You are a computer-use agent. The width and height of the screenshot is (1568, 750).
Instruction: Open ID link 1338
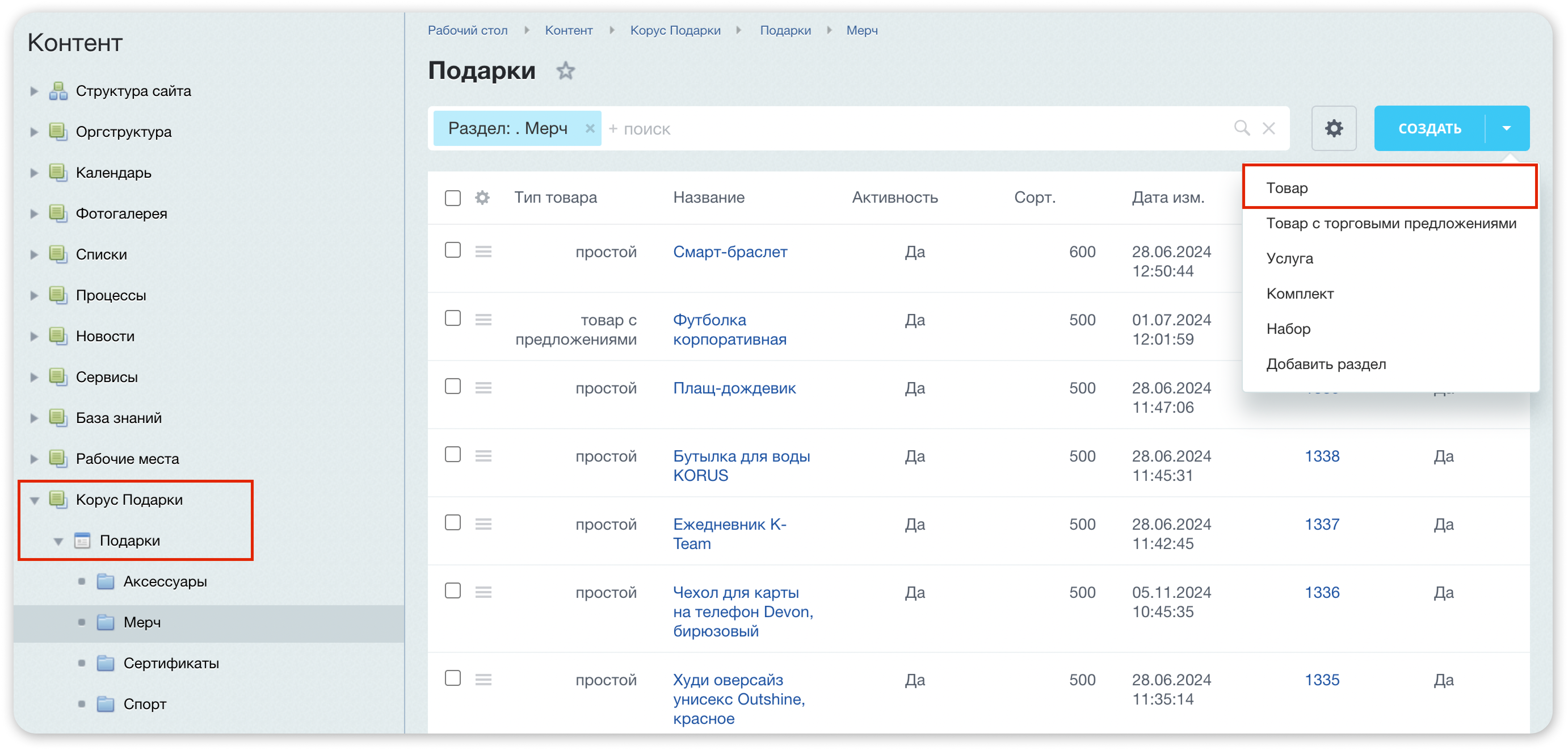[x=1321, y=456]
